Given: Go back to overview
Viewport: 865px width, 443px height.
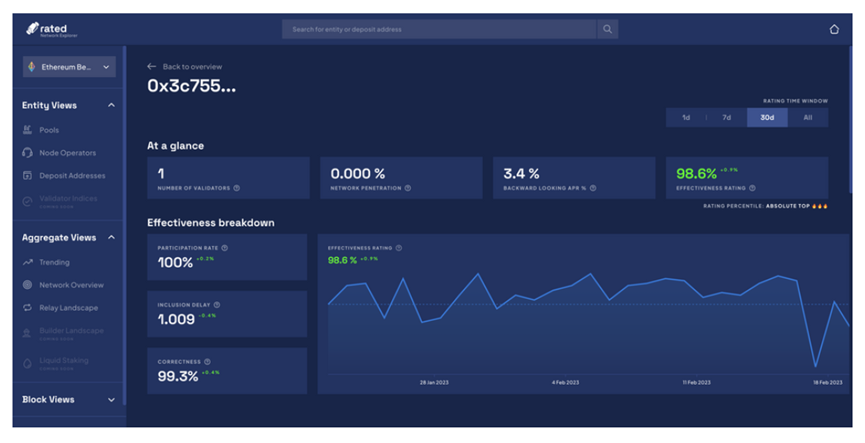Looking at the screenshot, I should [185, 67].
